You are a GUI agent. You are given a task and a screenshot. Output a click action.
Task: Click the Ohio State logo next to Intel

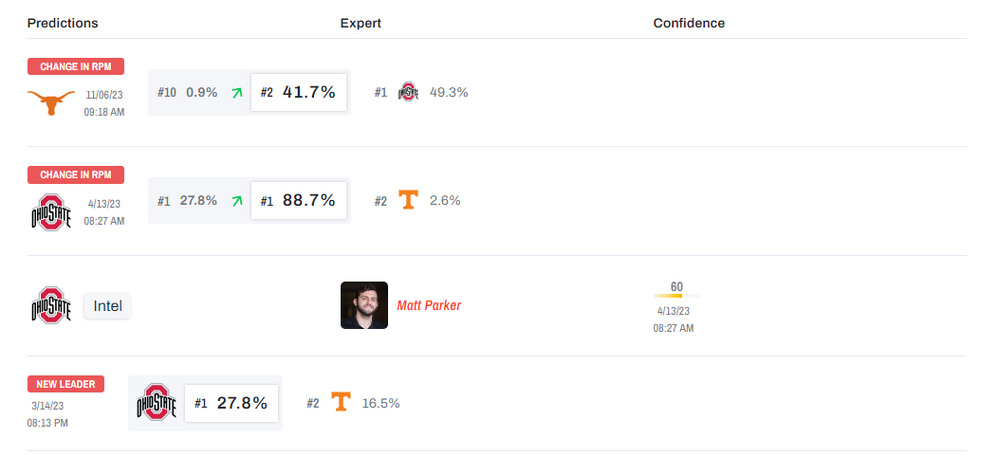pos(51,306)
